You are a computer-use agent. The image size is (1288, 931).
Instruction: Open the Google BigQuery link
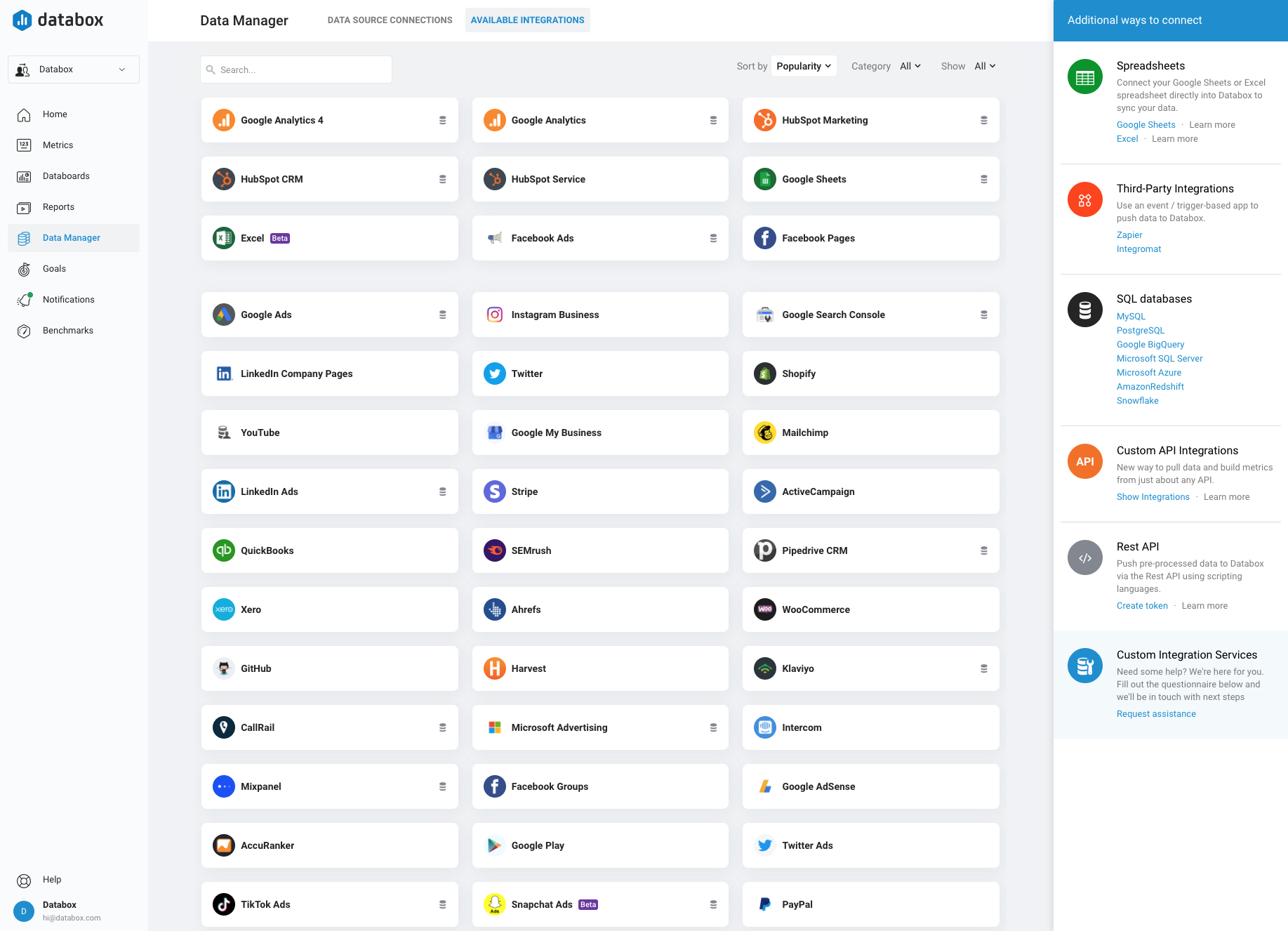pyautogui.click(x=1150, y=345)
